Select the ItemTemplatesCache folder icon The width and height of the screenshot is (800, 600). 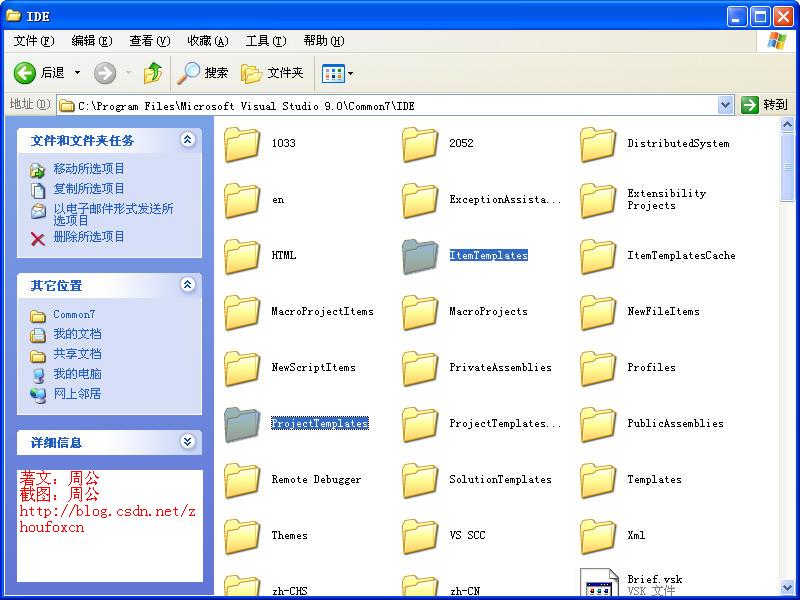tap(598, 257)
